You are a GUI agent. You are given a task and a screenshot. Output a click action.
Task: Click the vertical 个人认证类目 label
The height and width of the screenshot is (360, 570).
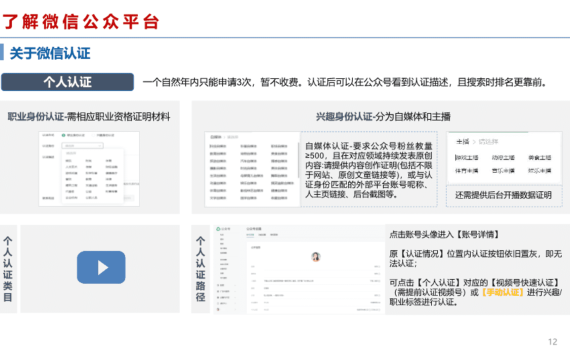[x=8, y=269]
